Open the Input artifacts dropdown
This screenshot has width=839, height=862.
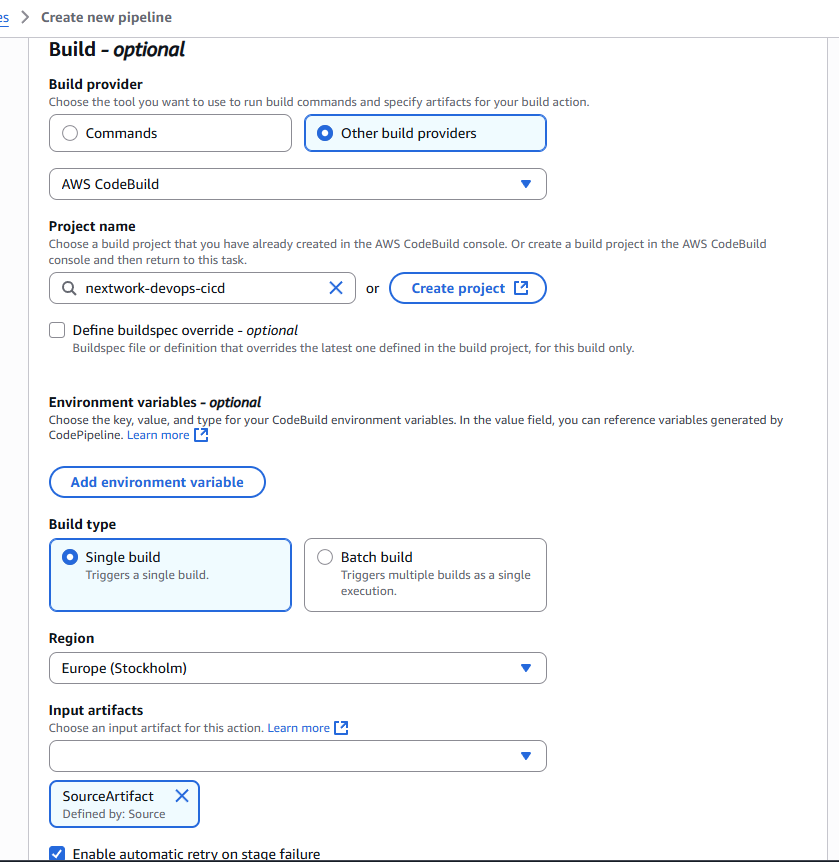pos(297,756)
